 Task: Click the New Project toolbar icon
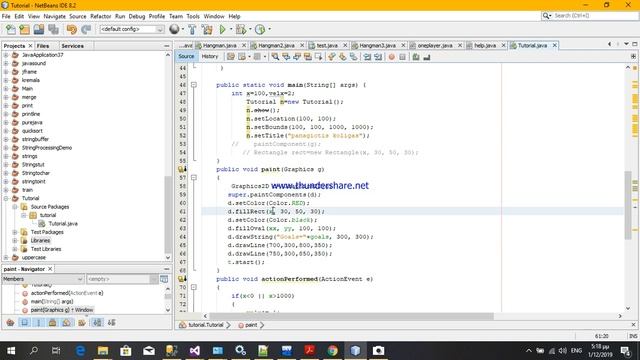[24, 29]
